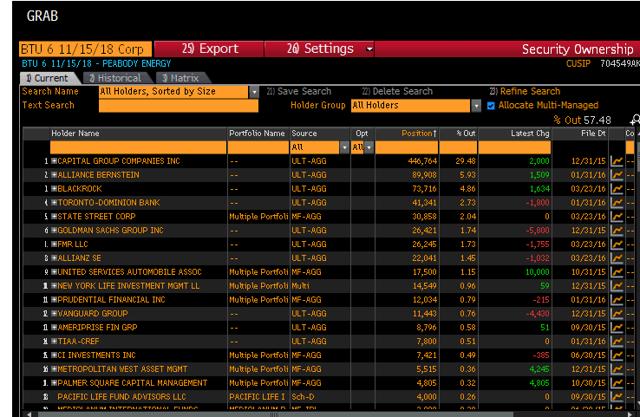The height and width of the screenshot is (417, 640).
Task: Open chart icon for BlackRock row
Action: 617,189
